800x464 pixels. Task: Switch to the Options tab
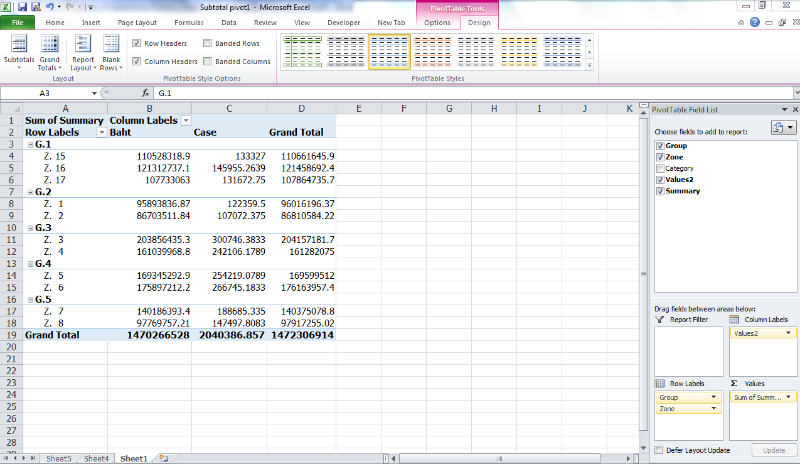click(x=437, y=21)
